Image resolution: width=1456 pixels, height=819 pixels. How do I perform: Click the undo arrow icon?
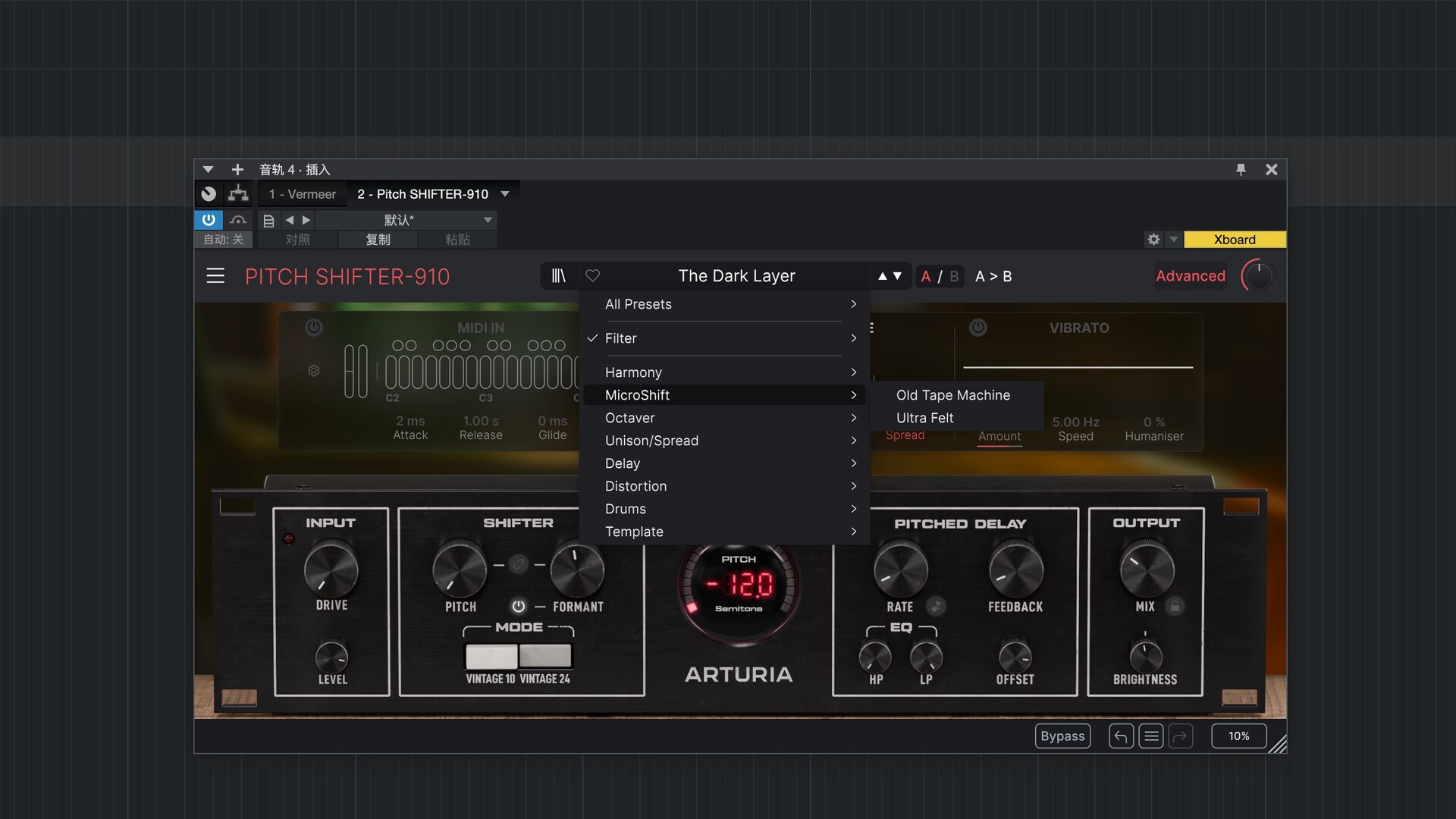pyautogui.click(x=1121, y=736)
